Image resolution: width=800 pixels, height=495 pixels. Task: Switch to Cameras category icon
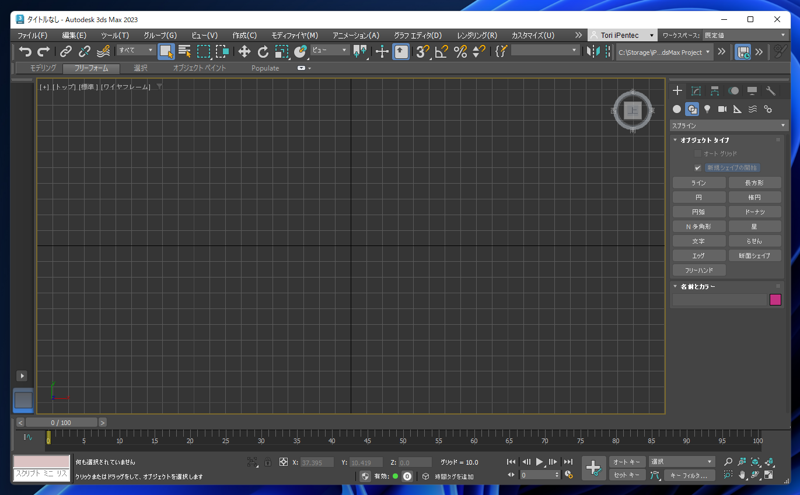(x=722, y=109)
